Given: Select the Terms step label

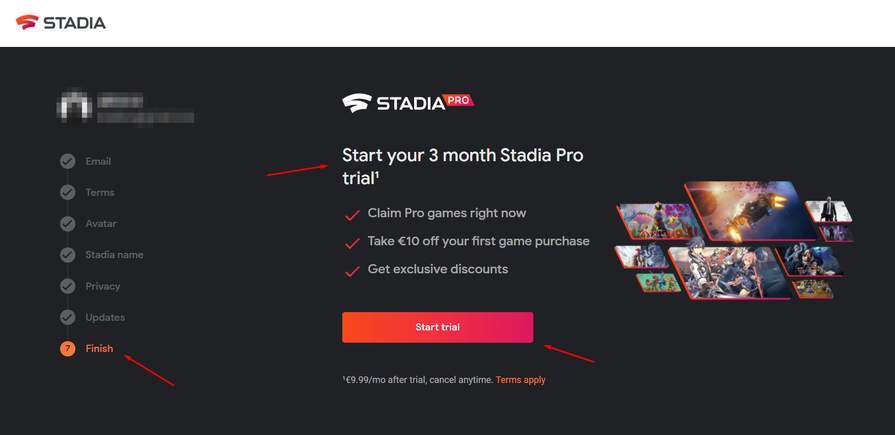Looking at the screenshot, I should [100, 192].
